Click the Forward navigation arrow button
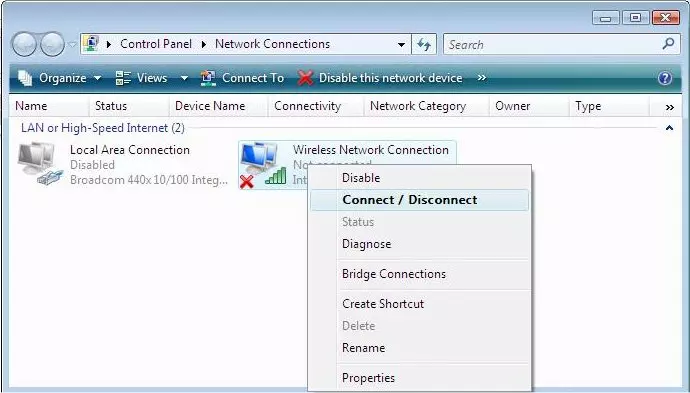This screenshot has width=690, height=393. point(52,44)
